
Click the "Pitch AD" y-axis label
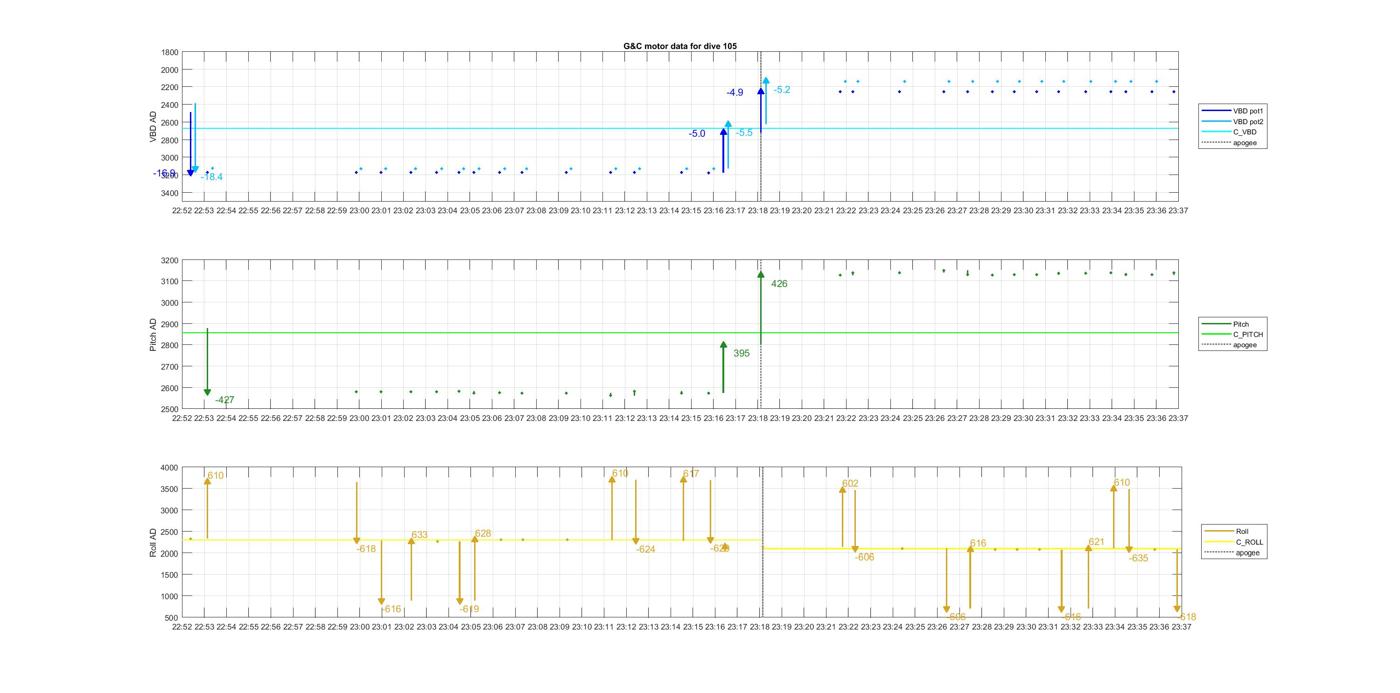pyautogui.click(x=154, y=335)
